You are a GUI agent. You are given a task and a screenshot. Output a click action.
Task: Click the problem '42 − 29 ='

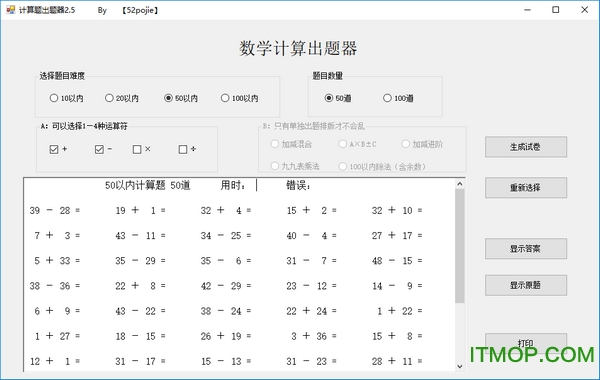226,286
